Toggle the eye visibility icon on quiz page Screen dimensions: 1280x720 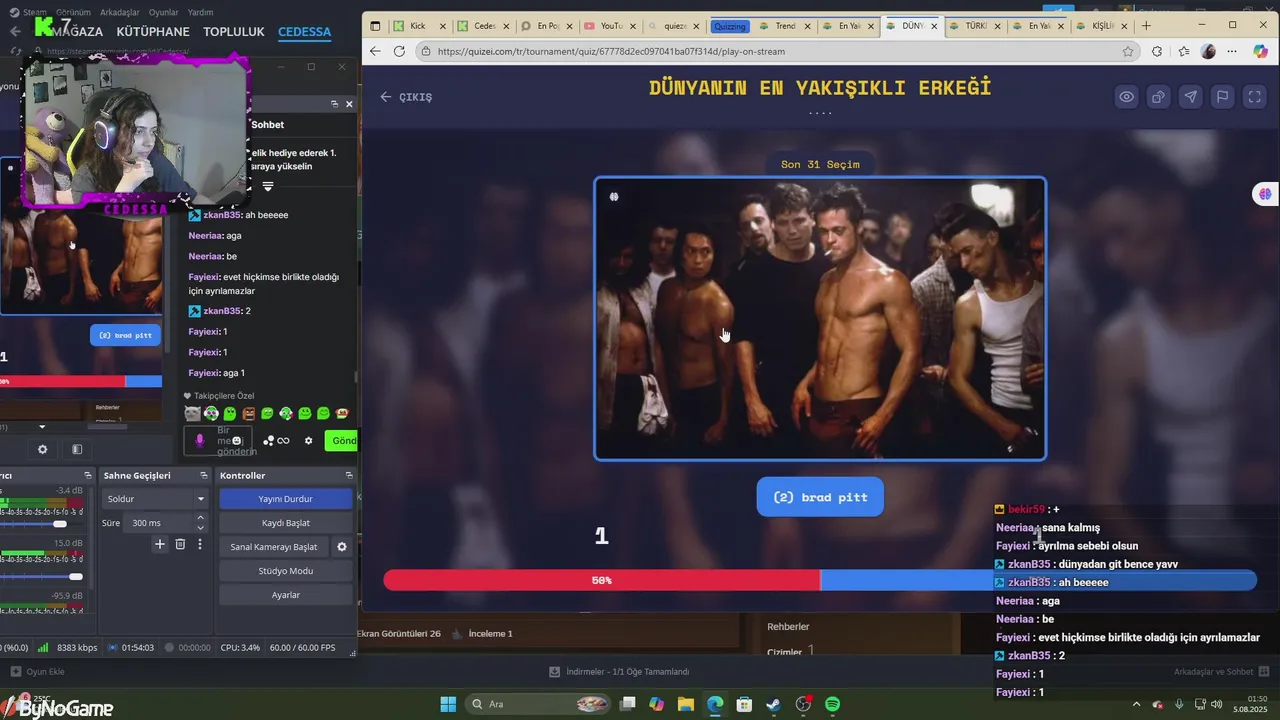coord(1127,97)
